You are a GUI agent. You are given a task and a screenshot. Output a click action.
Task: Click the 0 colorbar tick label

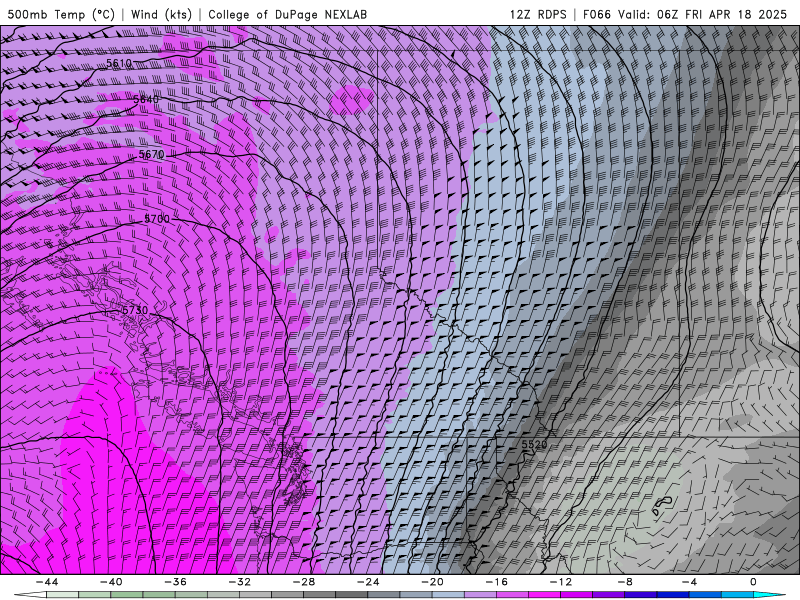(x=754, y=582)
